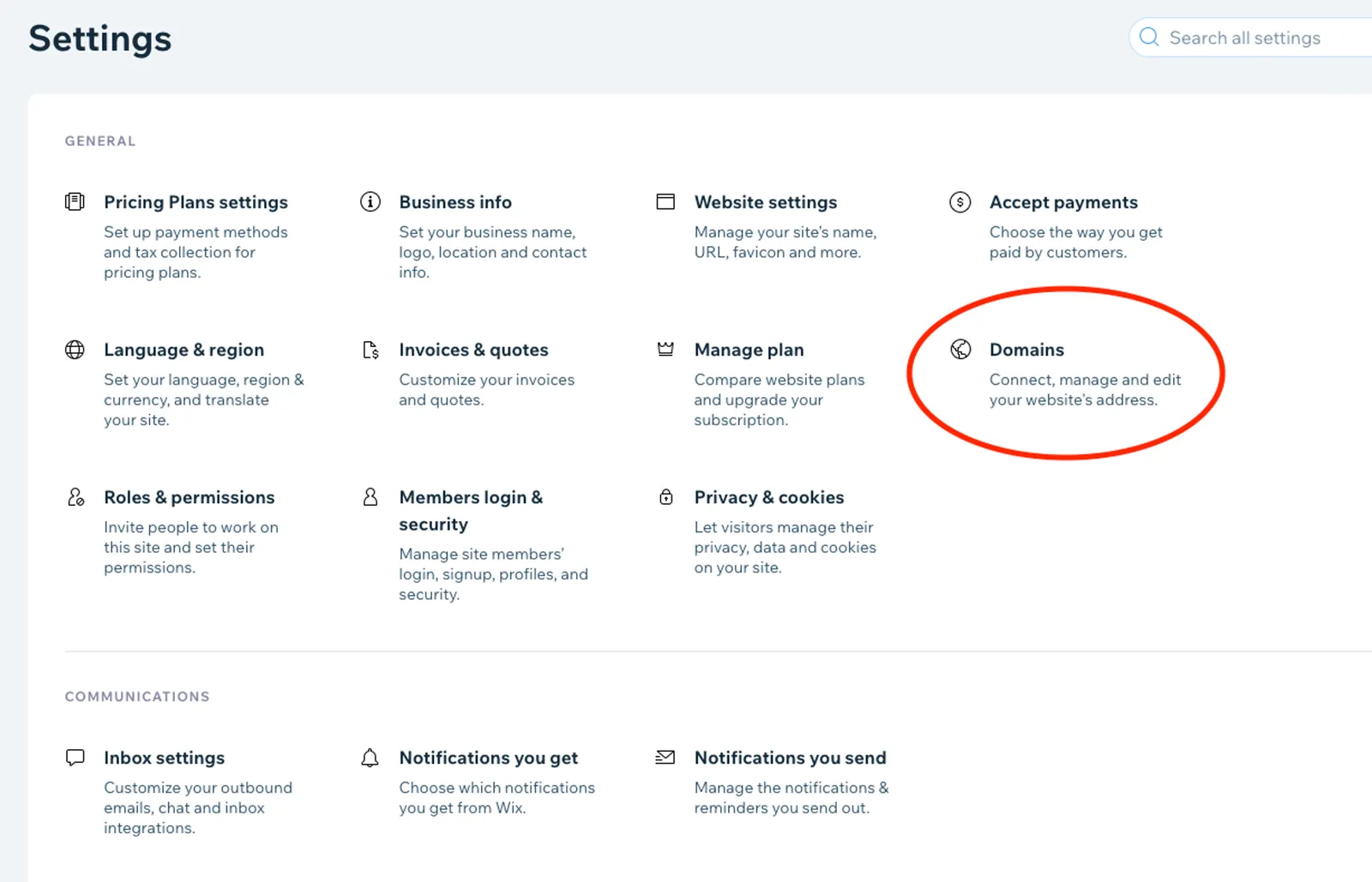Click 'Let visitors manage their privacy' description
This screenshot has height=882, width=1372.
pyautogui.click(x=785, y=547)
